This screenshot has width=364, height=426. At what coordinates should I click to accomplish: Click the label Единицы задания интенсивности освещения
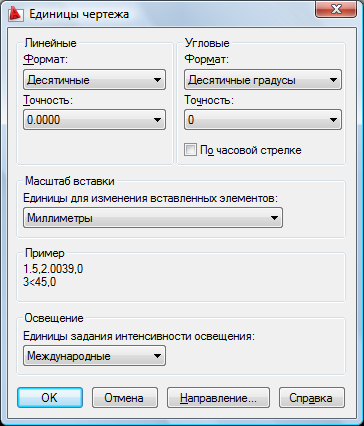(x=139, y=336)
